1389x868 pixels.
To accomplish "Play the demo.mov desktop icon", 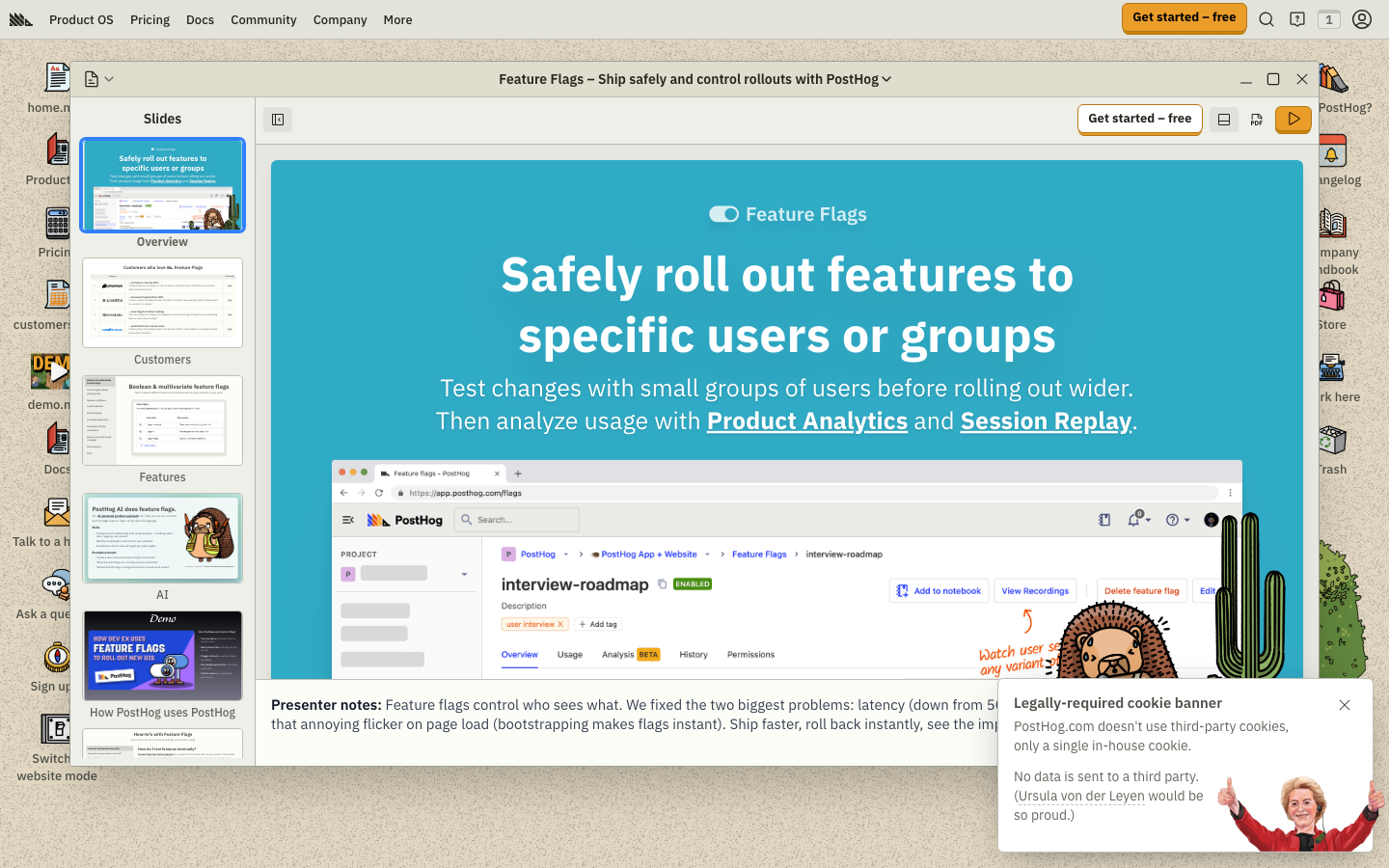I will pos(50,370).
